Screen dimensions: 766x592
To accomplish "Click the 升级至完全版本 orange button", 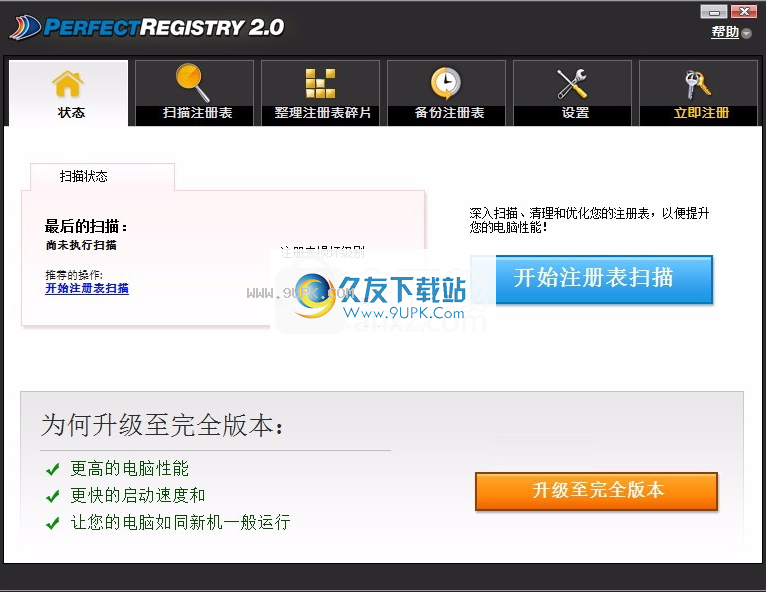I will (596, 491).
